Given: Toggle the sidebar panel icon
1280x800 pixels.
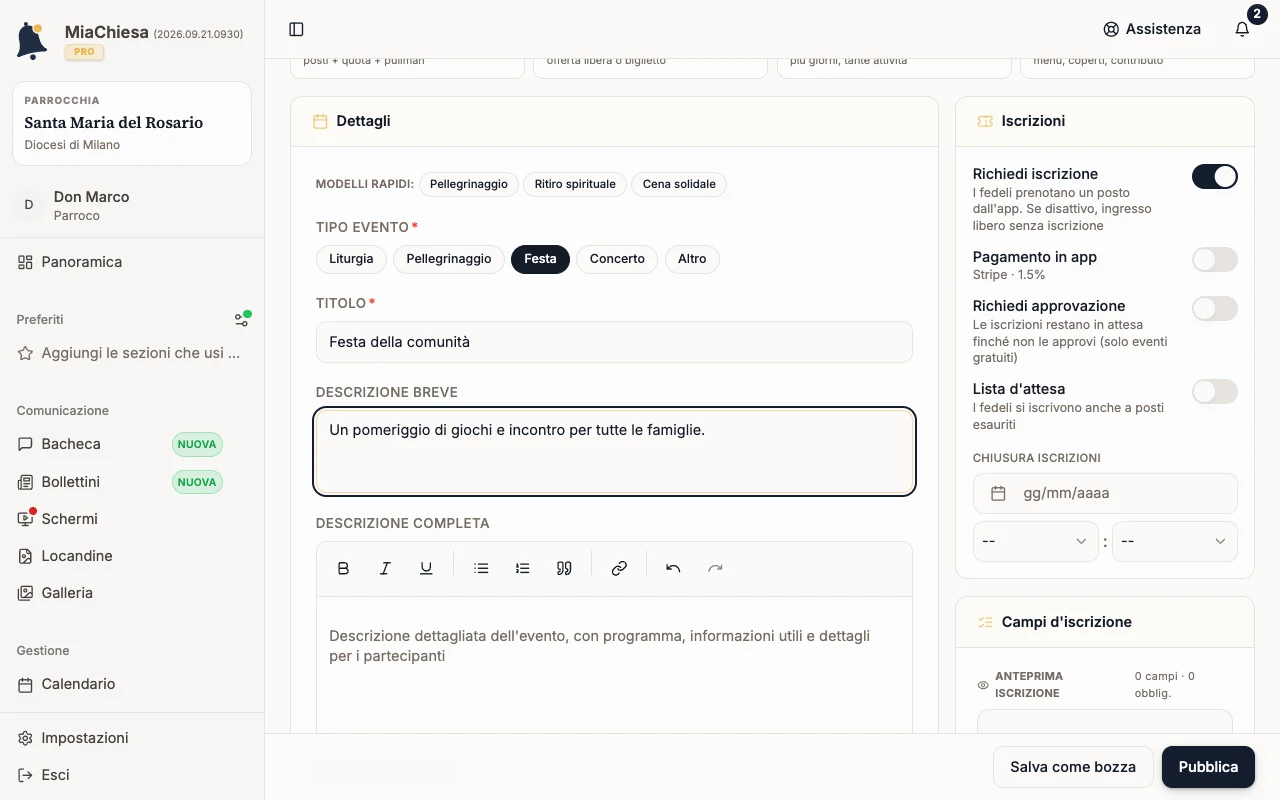Looking at the screenshot, I should point(296,29).
